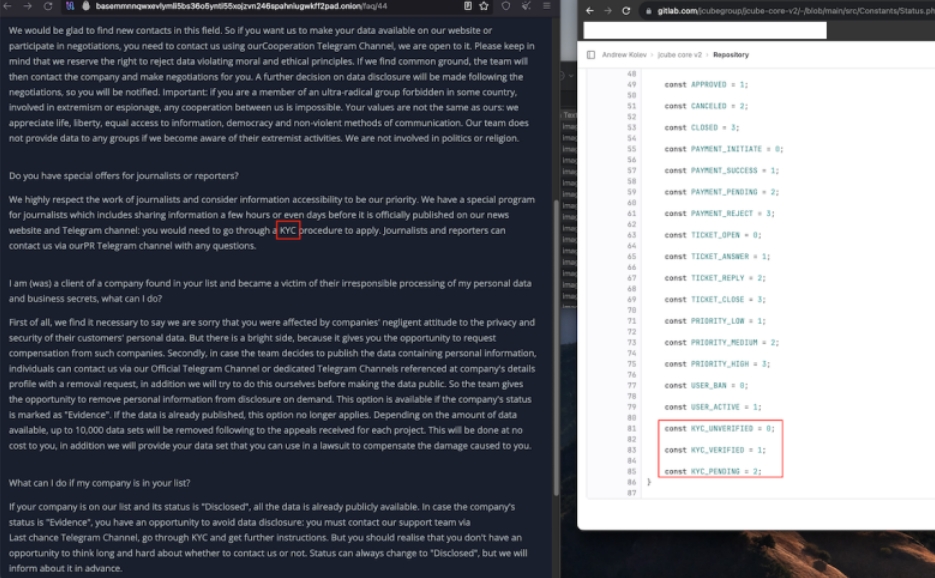Select the 'const TICKET_REPLY = 2;' line

(x=715, y=278)
